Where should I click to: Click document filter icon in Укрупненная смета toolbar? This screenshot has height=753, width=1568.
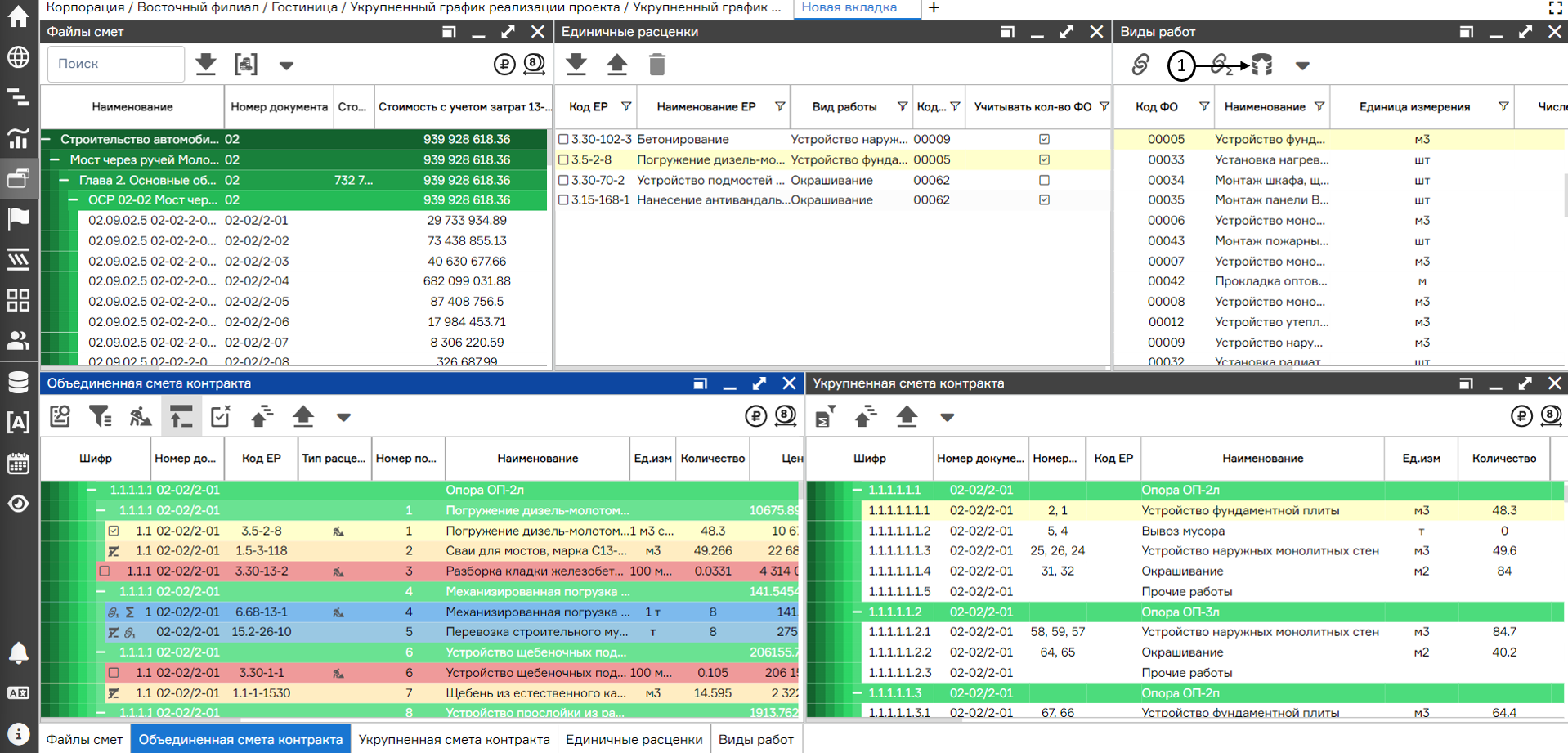[x=826, y=416]
